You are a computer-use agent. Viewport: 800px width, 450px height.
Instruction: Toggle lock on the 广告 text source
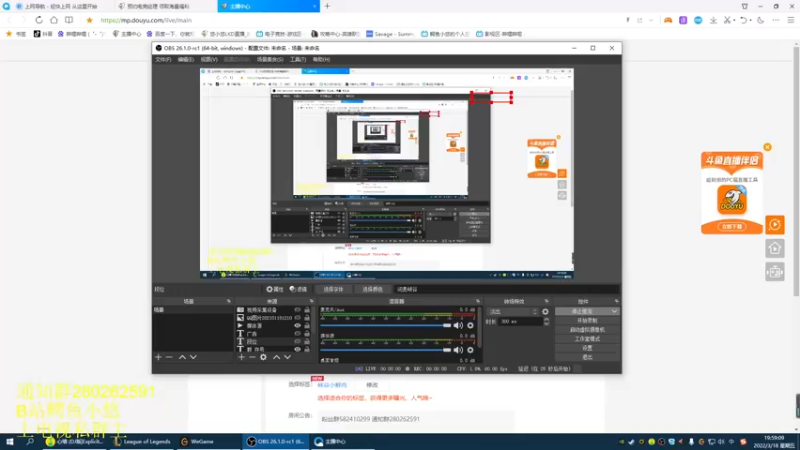[307, 334]
